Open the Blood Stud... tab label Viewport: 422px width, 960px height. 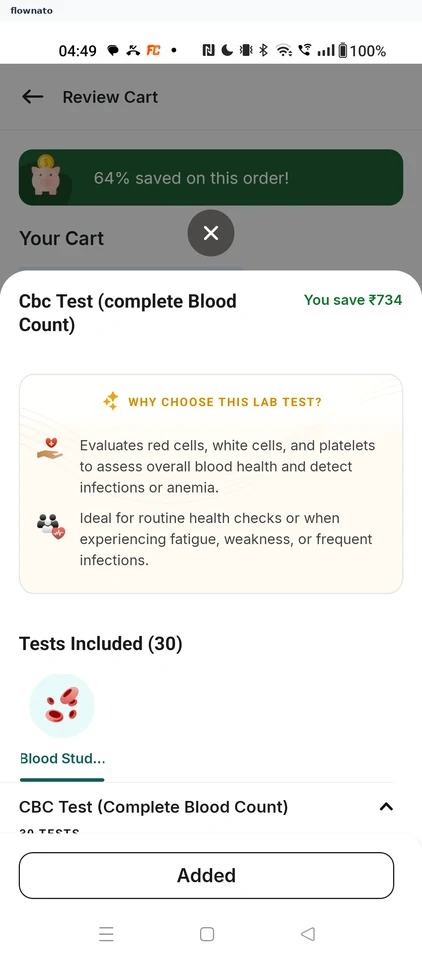[x=62, y=759]
